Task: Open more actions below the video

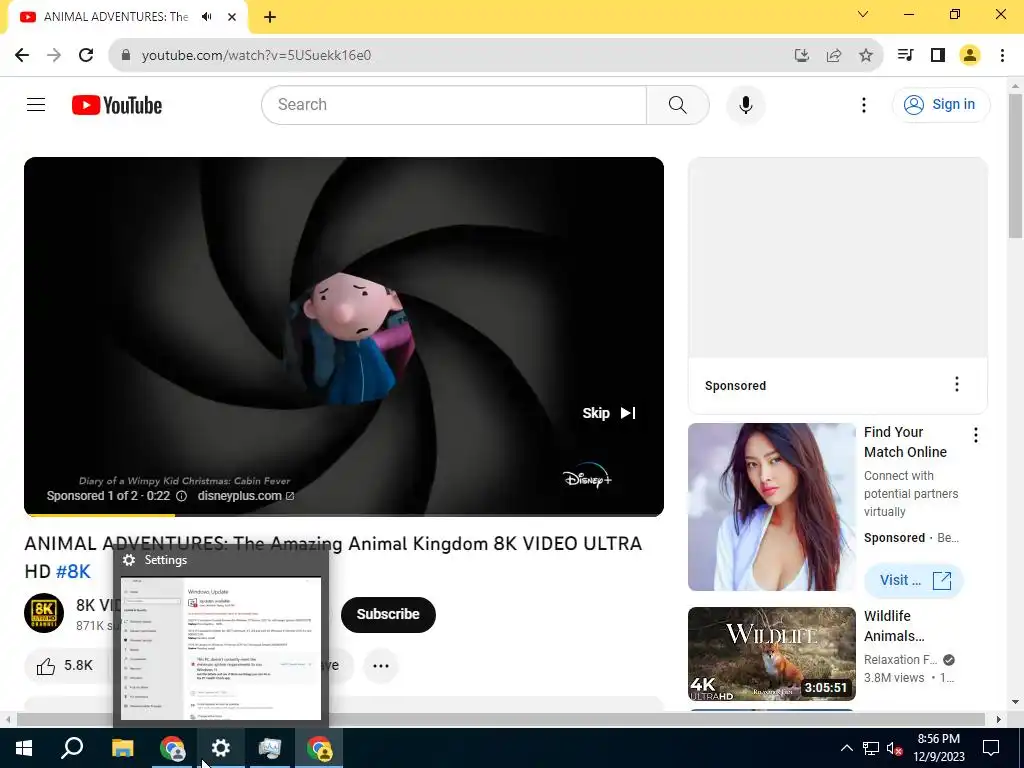Action: coord(381,665)
